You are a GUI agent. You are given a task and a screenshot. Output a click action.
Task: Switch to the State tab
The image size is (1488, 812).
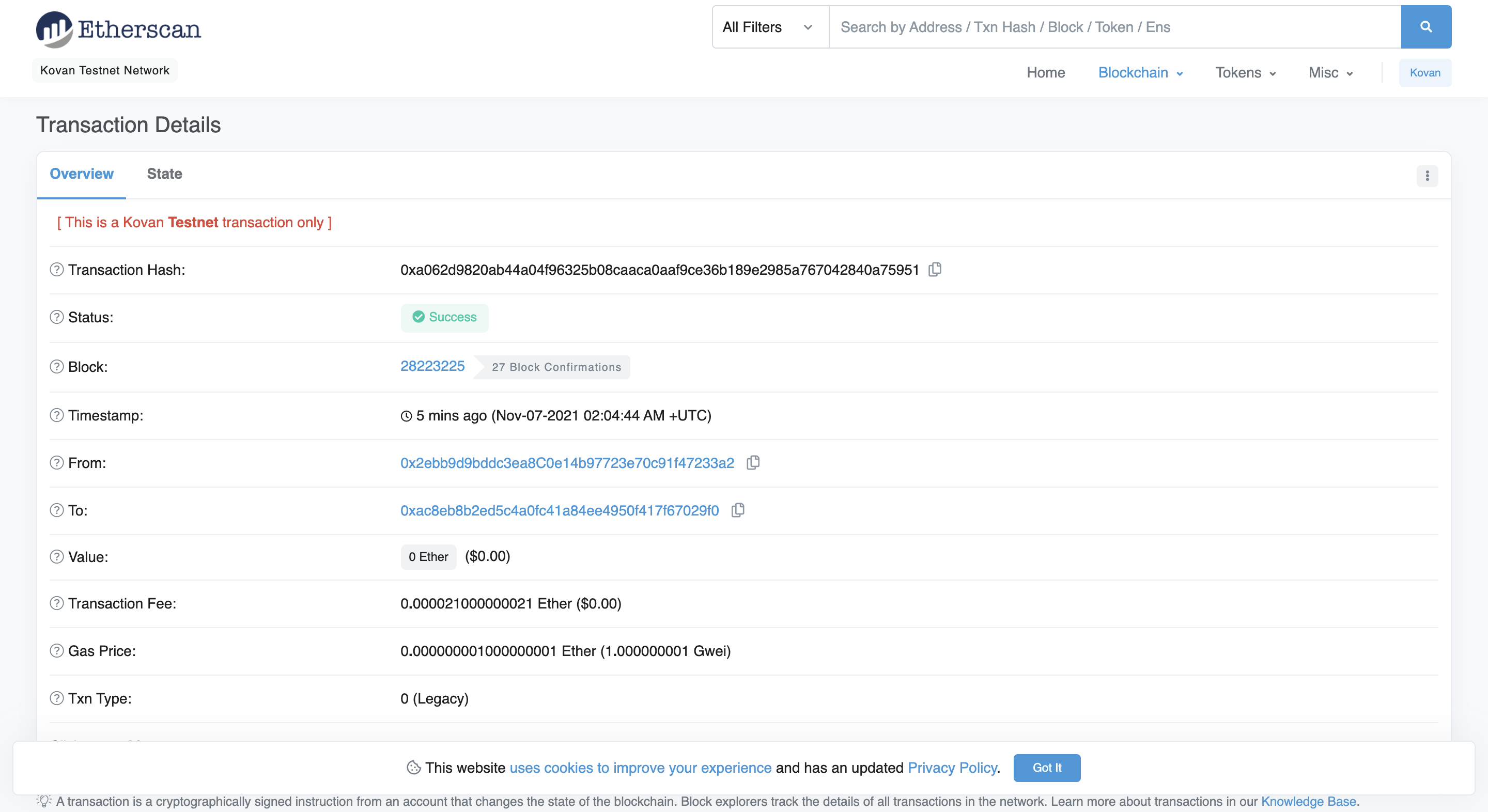(164, 174)
